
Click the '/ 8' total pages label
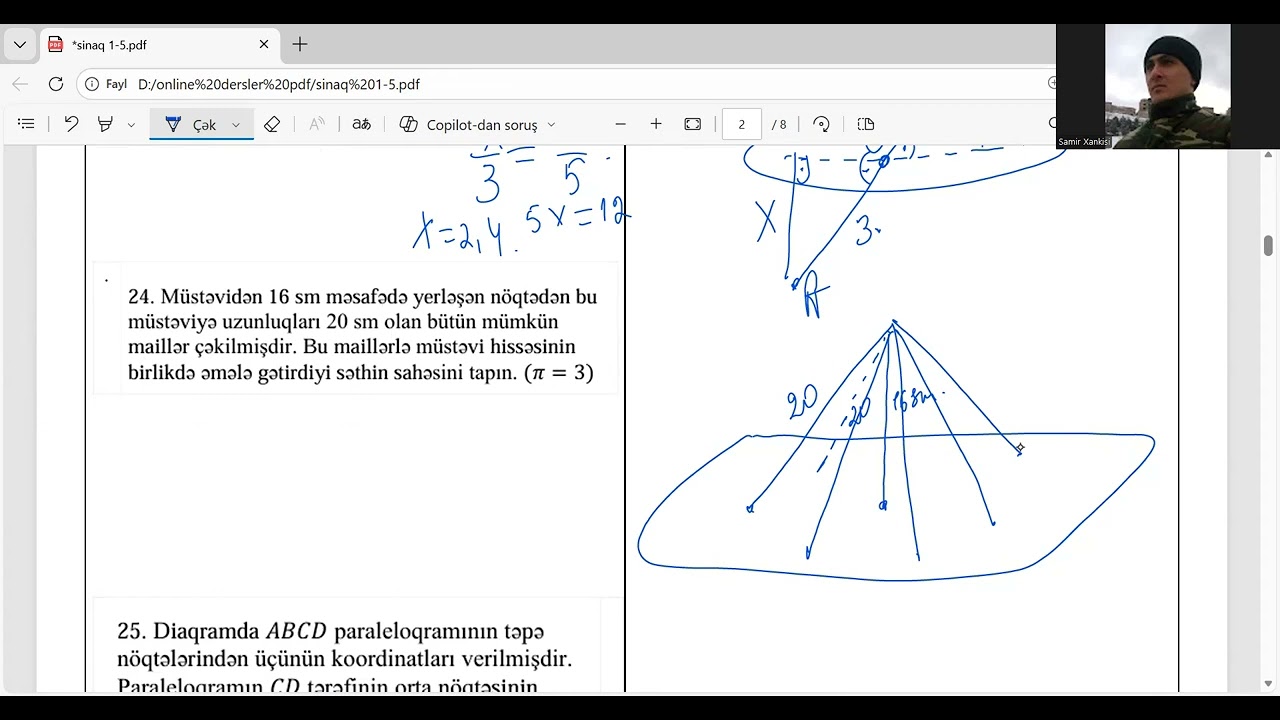[x=779, y=124]
